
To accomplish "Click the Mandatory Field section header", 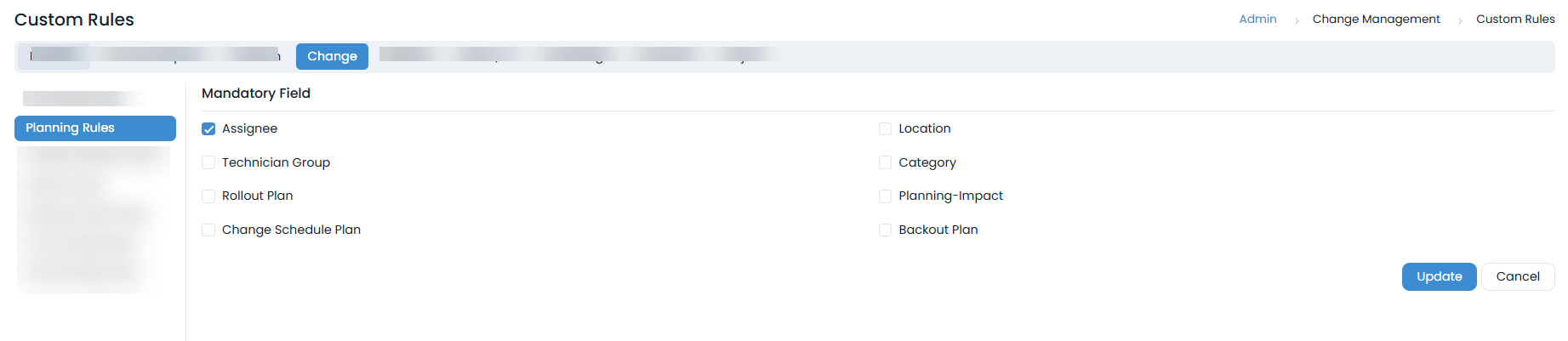I will pyautogui.click(x=256, y=94).
